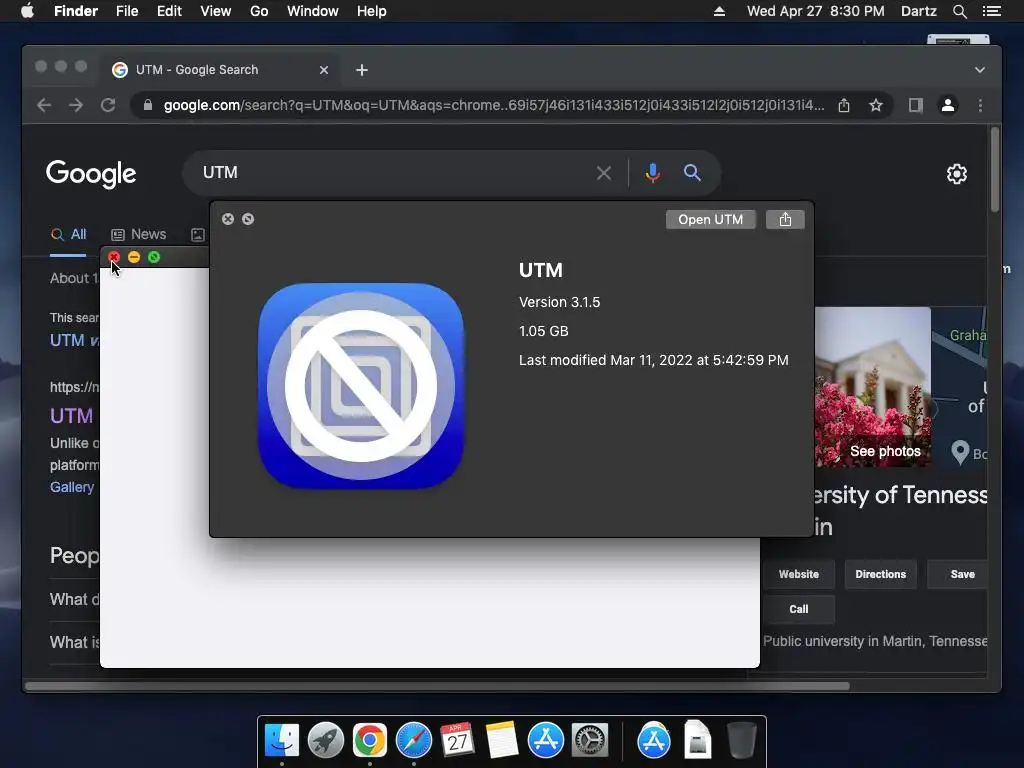Bookmark this page with the star icon
The width and height of the screenshot is (1024, 768).
click(x=876, y=105)
